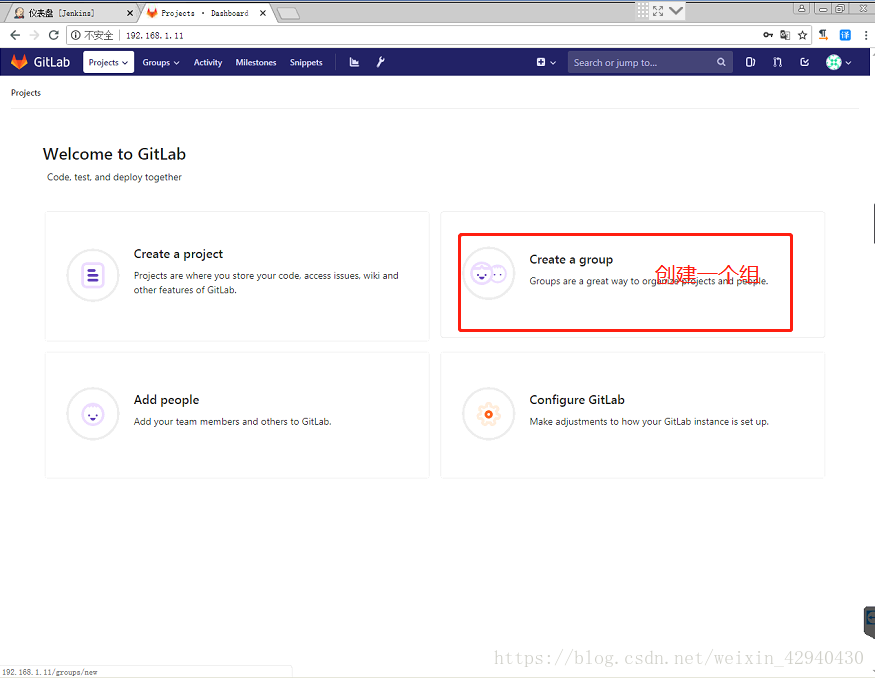Click the search magnifier icon

click(721, 62)
